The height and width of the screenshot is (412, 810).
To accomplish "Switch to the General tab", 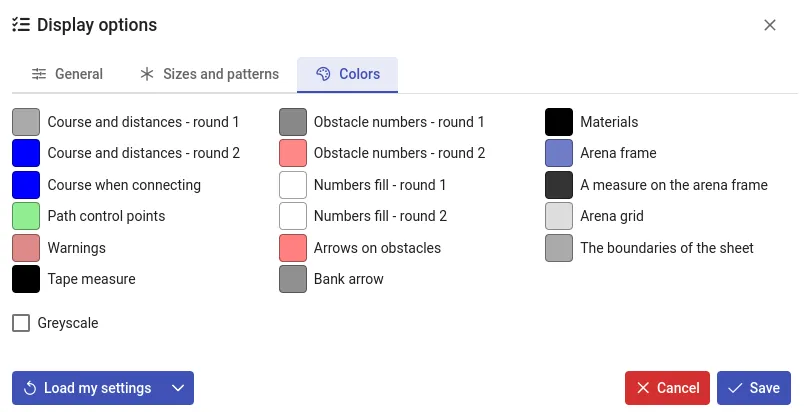I will (67, 74).
